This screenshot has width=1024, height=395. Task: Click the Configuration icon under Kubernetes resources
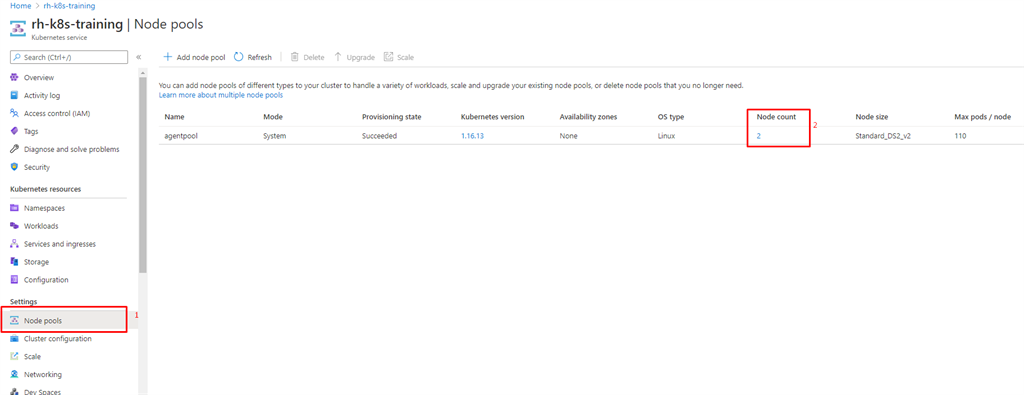(14, 279)
